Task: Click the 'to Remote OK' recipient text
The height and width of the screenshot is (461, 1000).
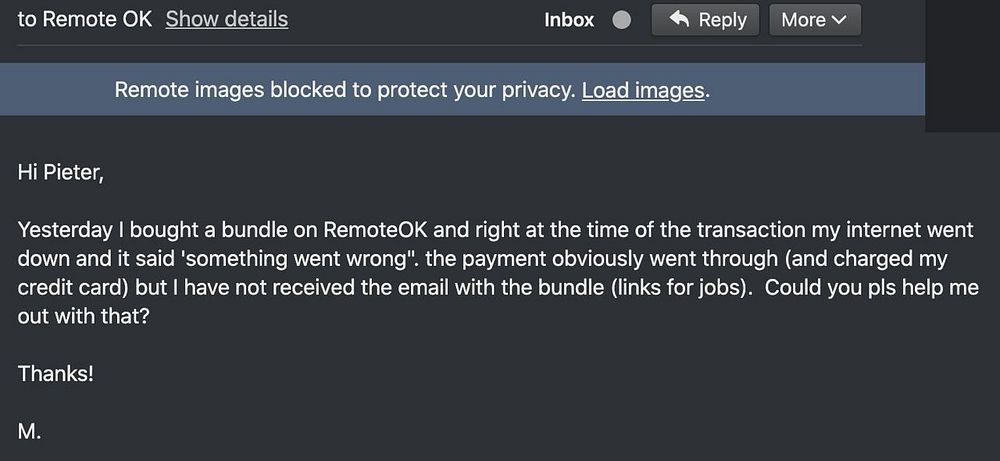Action: pyautogui.click(x=85, y=19)
